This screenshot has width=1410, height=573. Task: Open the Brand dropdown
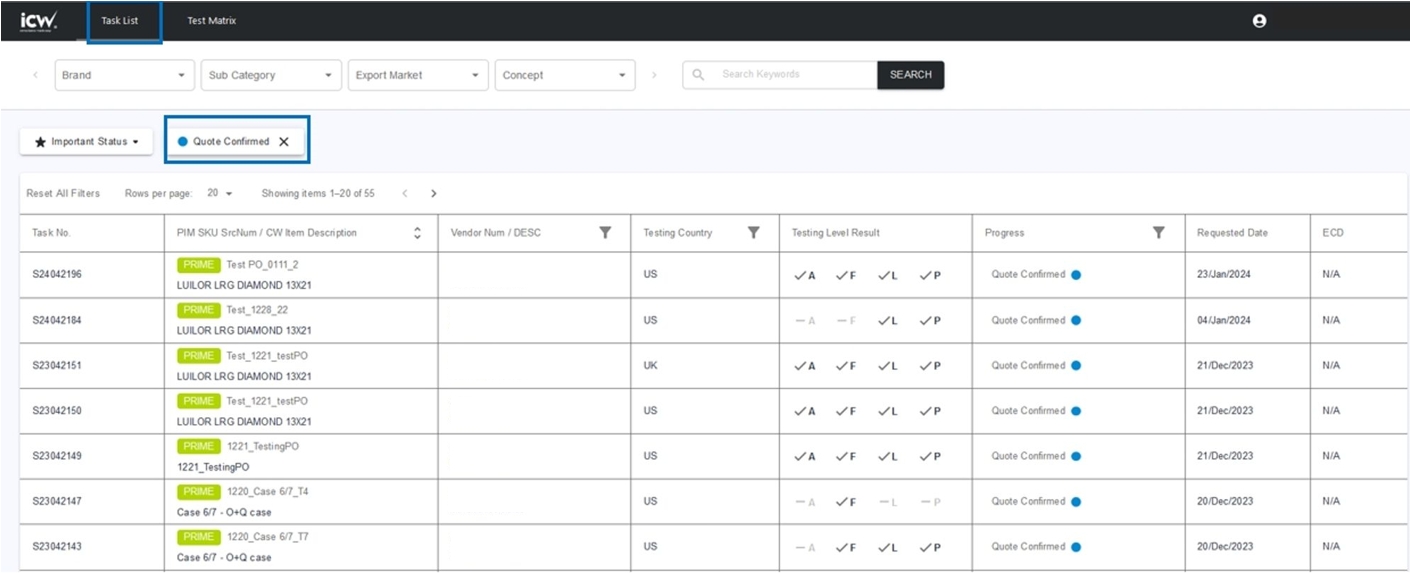point(124,75)
